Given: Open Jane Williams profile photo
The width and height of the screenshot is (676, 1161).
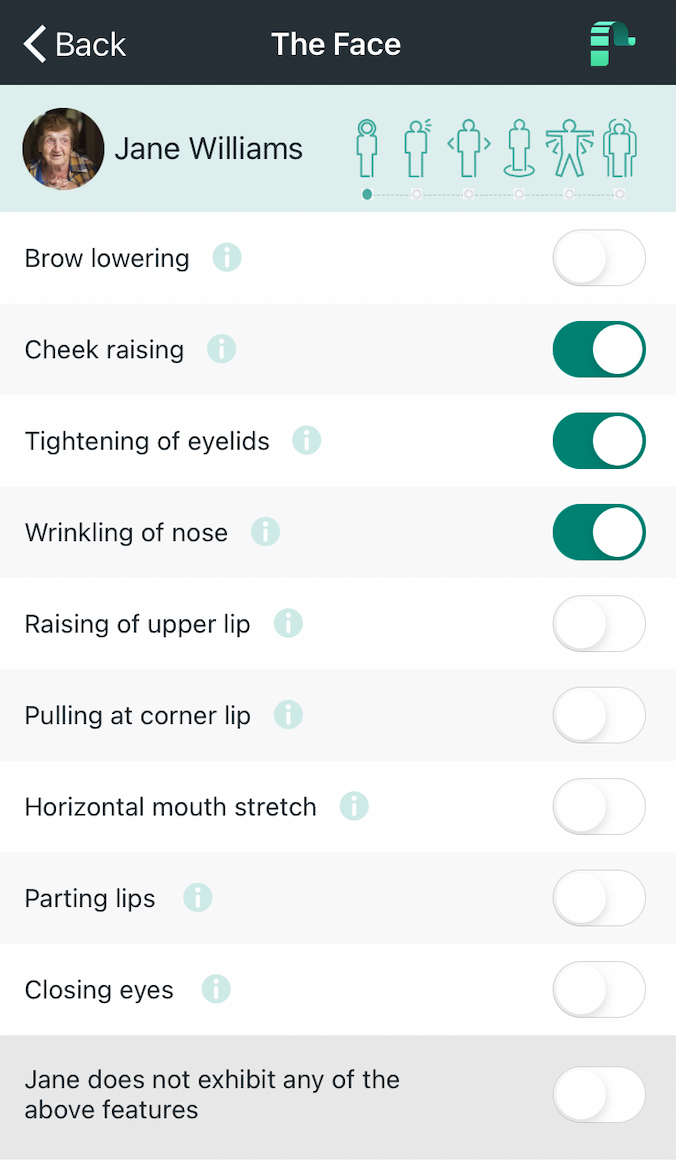Looking at the screenshot, I should (x=63, y=149).
